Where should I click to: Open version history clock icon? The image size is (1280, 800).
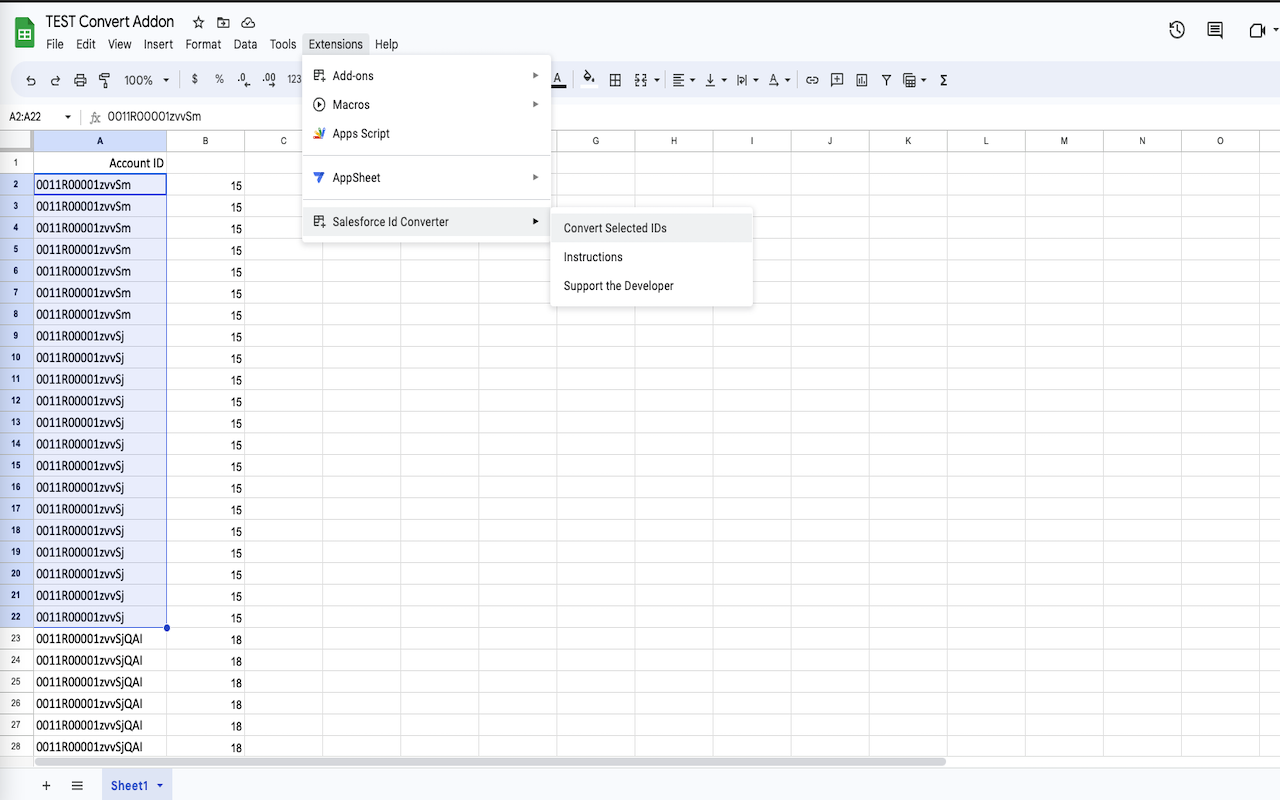click(1177, 30)
